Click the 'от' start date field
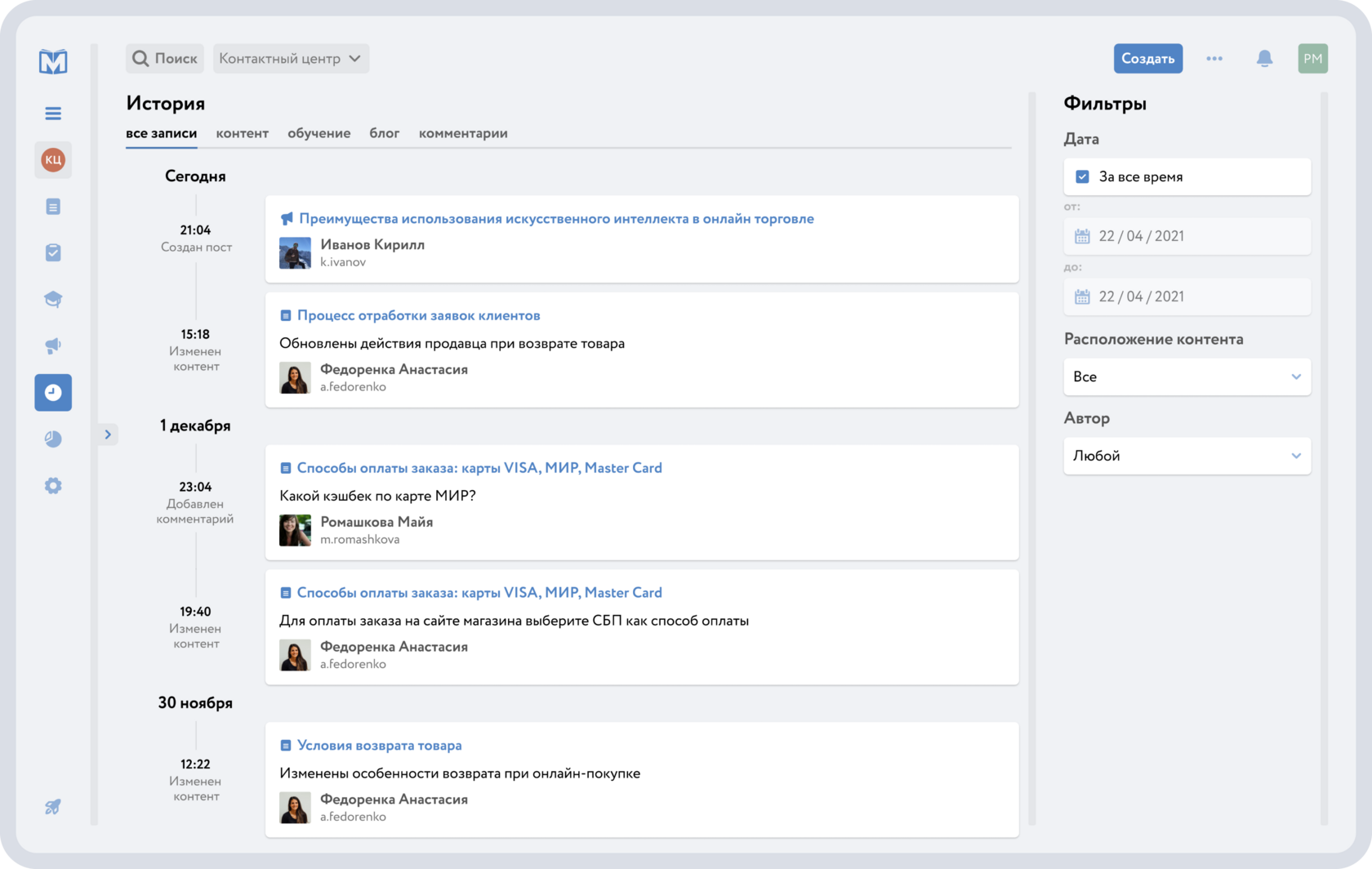This screenshot has width=1372, height=869. [x=1187, y=236]
